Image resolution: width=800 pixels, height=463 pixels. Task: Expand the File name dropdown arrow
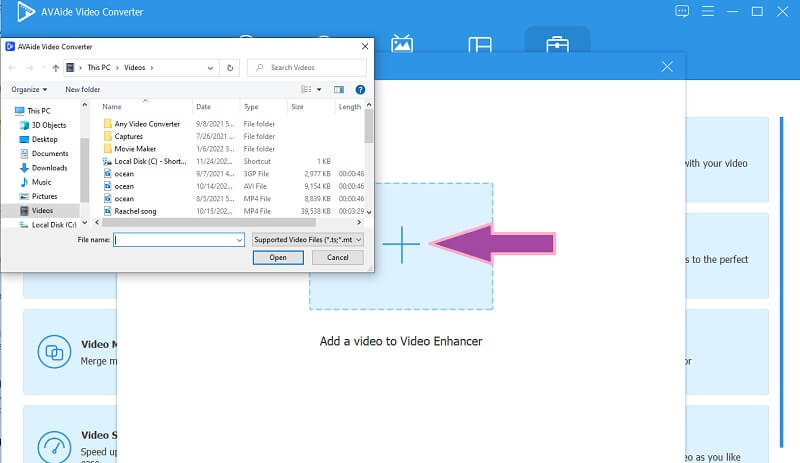pyautogui.click(x=239, y=239)
